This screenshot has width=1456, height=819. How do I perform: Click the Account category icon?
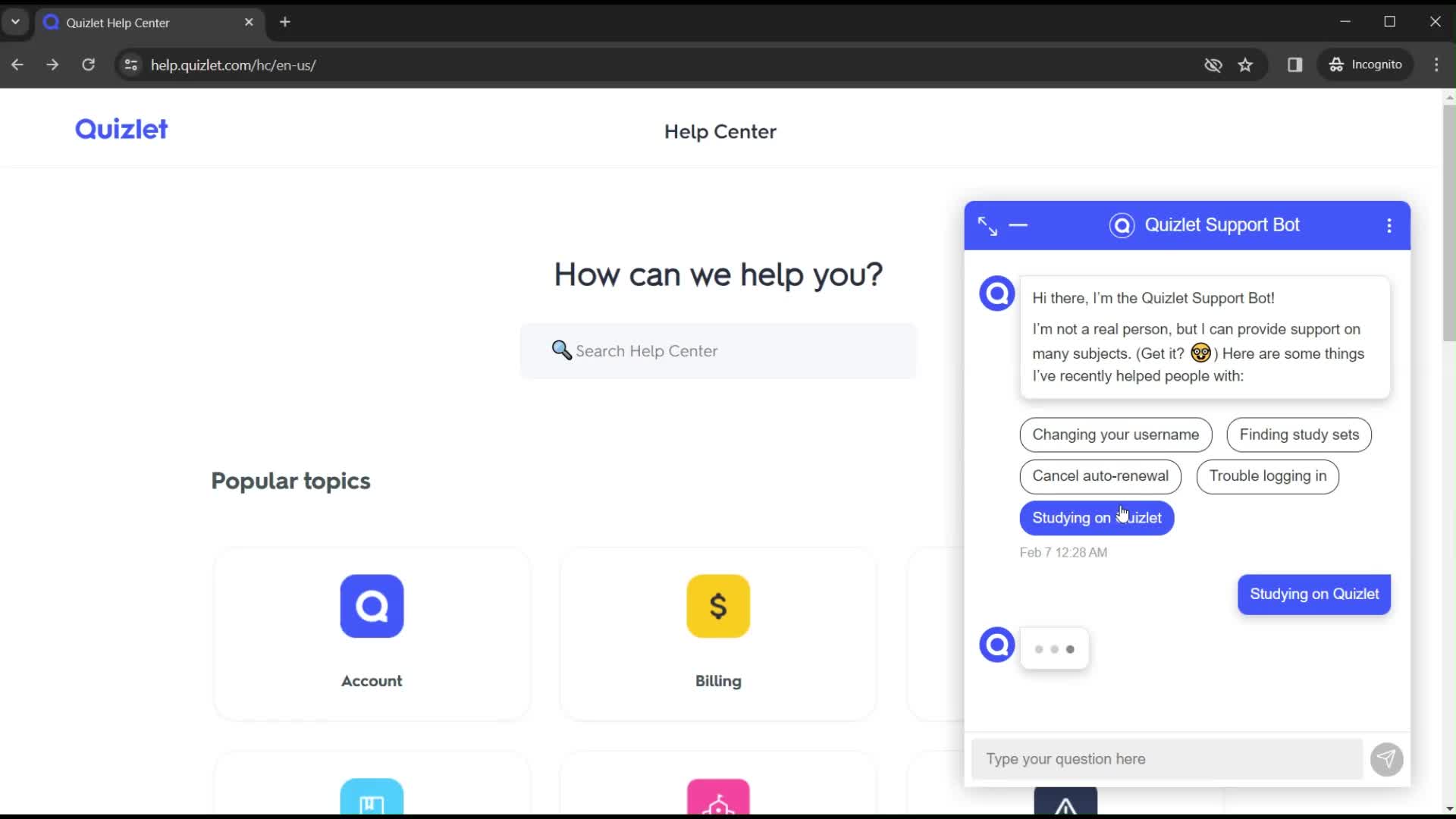(x=371, y=605)
